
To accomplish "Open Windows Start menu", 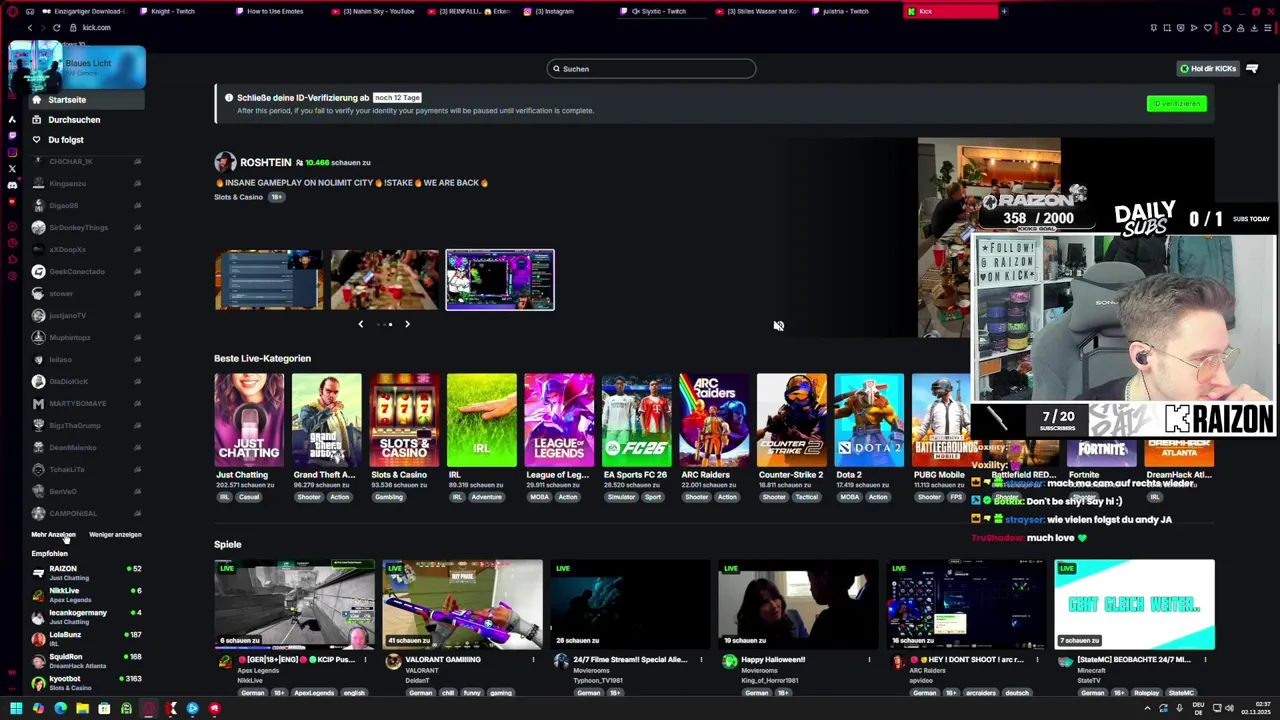I will click(x=16, y=708).
